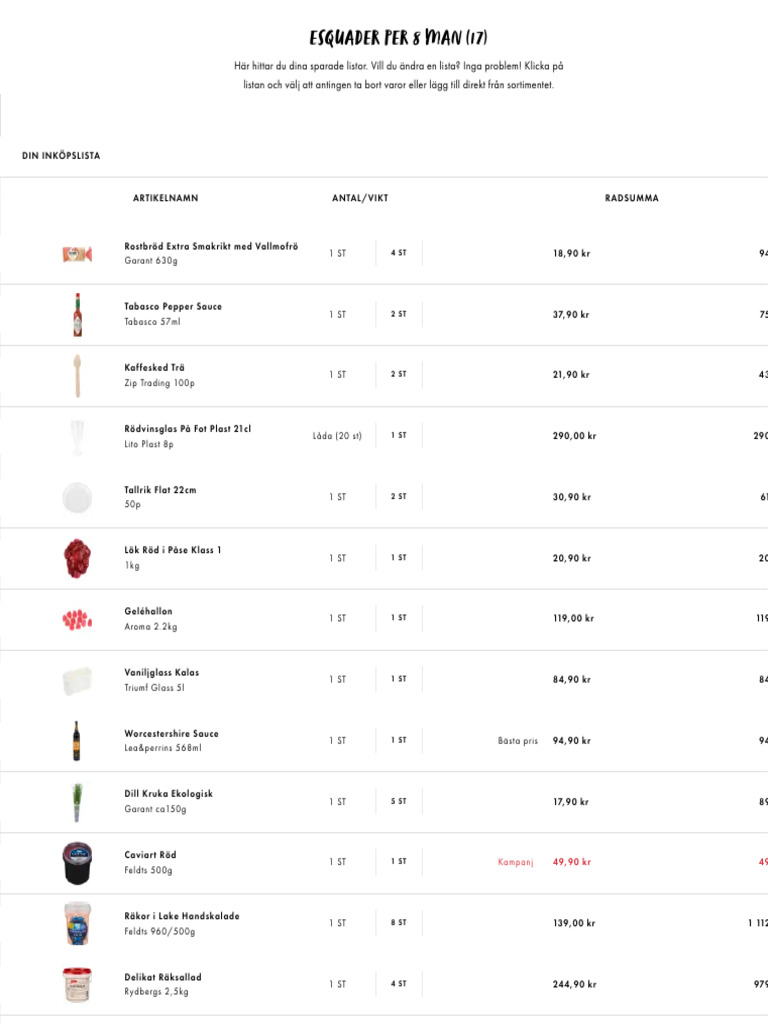The image size is (768, 1024).
Task: Edit quantity field for Räkor i Lake
Action: pyautogui.click(x=399, y=923)
